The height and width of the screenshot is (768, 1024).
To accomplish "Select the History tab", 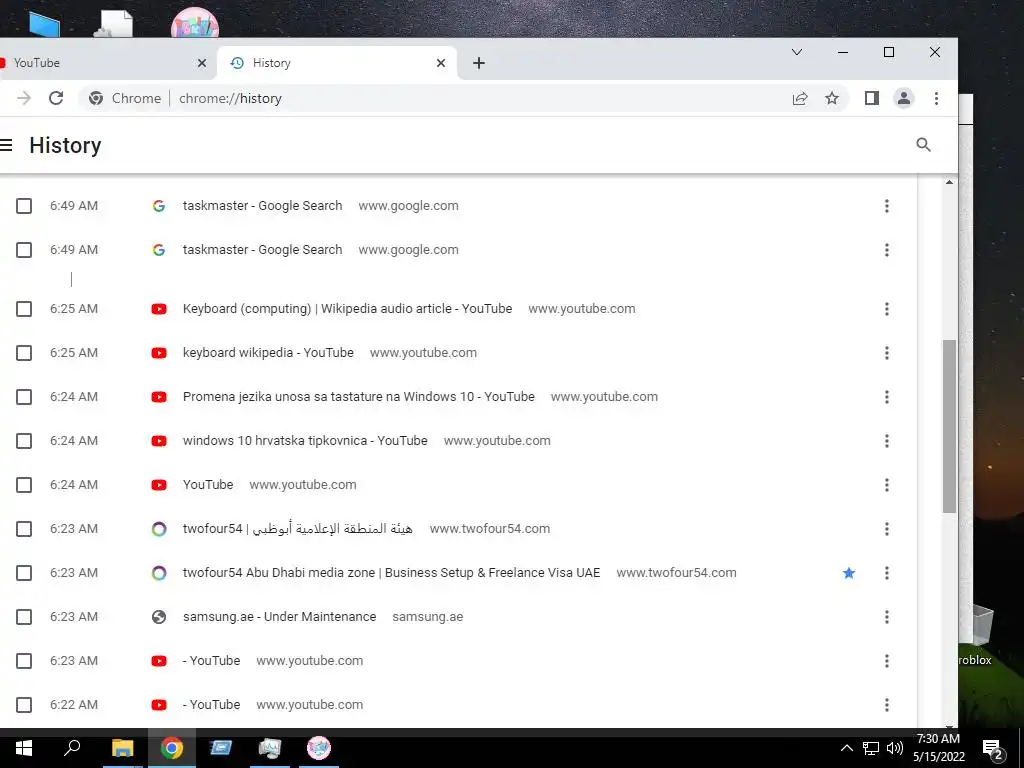I will click(x=337, y=63).
